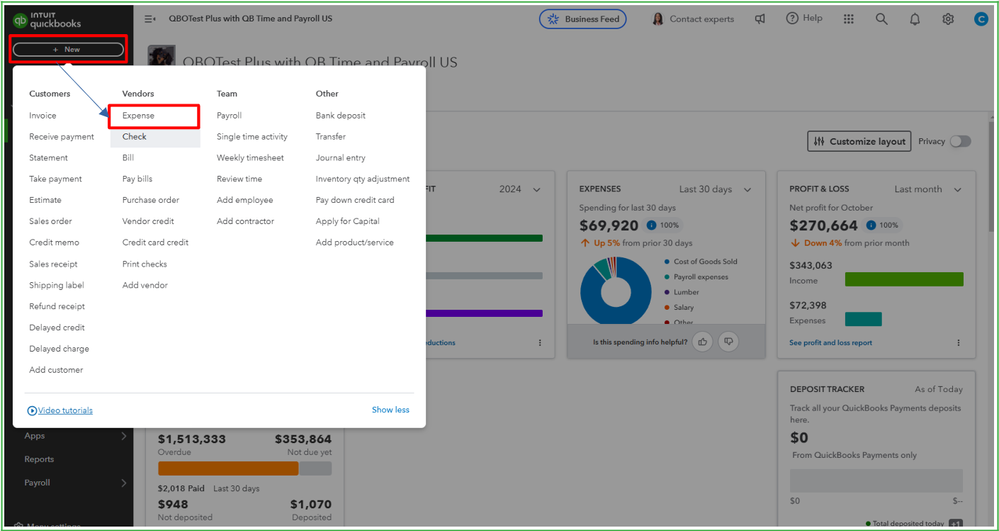
Task: Click the expenses donut chart
Action: (615, 293)
